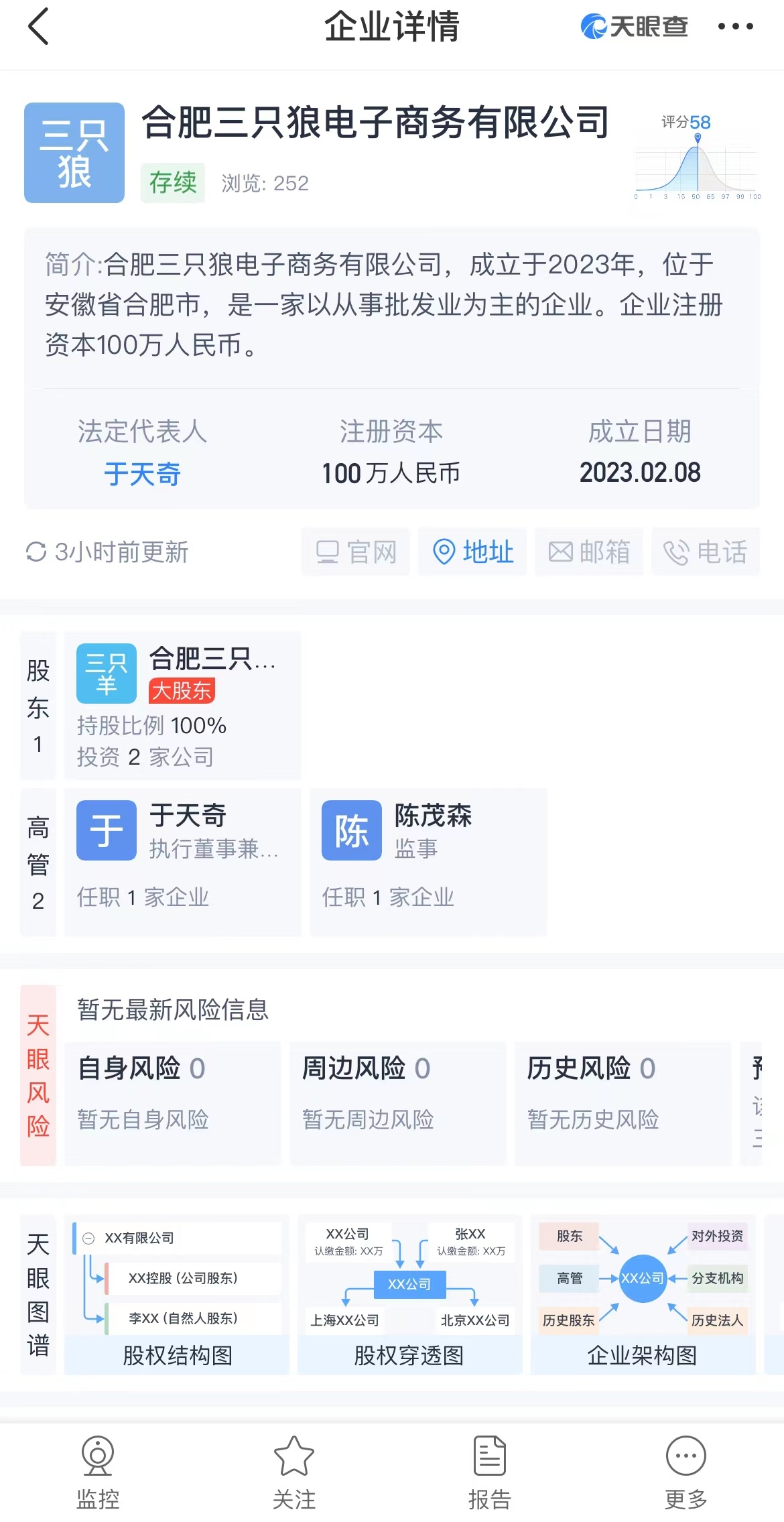Tap the 天眼查 logo

point(634,27)
